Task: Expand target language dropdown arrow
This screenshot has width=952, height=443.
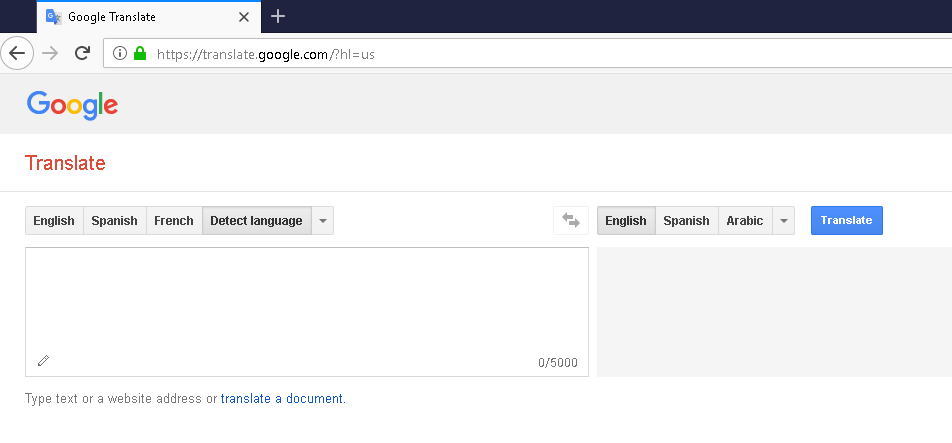Action: click(783, 221)
